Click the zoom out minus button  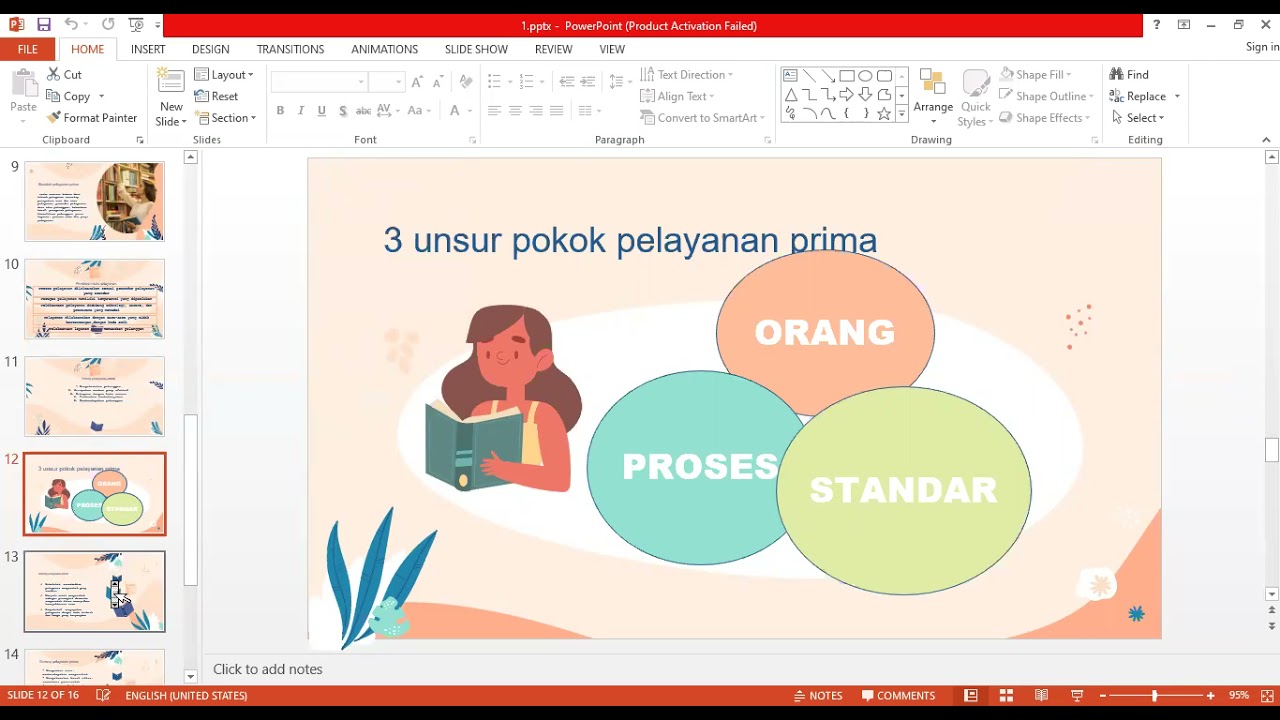(x=1102, y=695)
